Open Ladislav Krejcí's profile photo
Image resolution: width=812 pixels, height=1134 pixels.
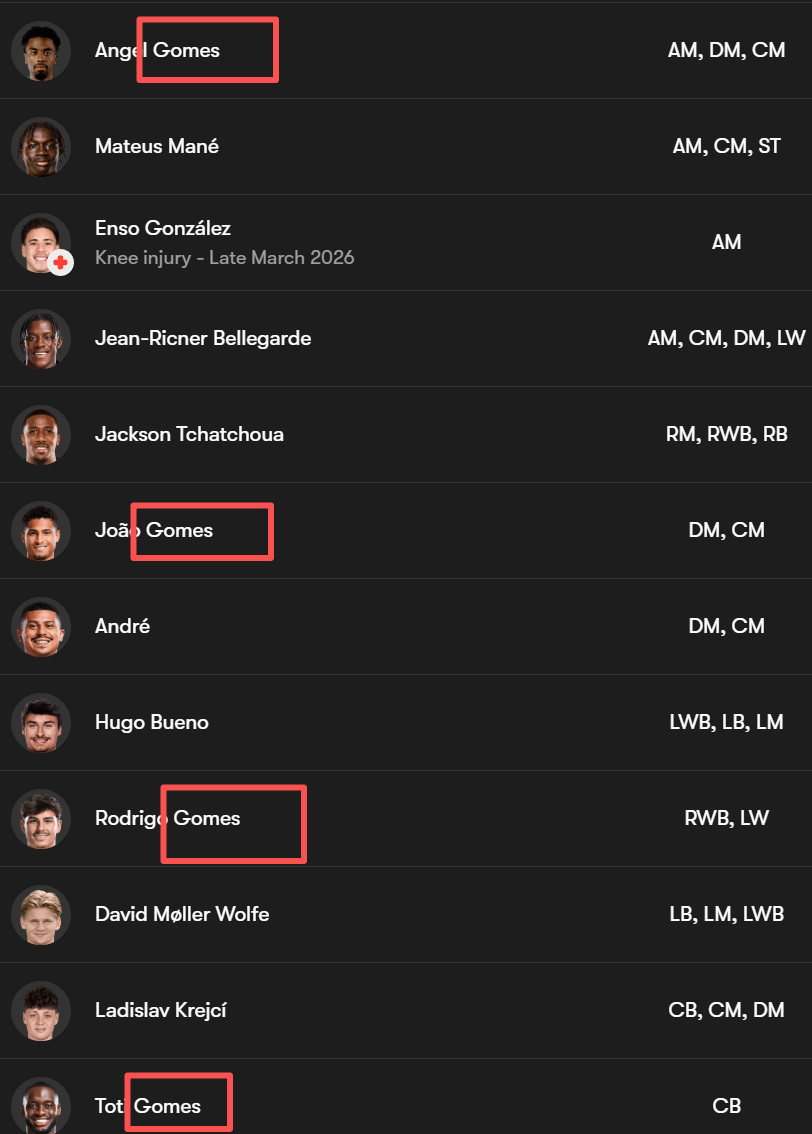pyautogui.click(x=41, y=1010)
